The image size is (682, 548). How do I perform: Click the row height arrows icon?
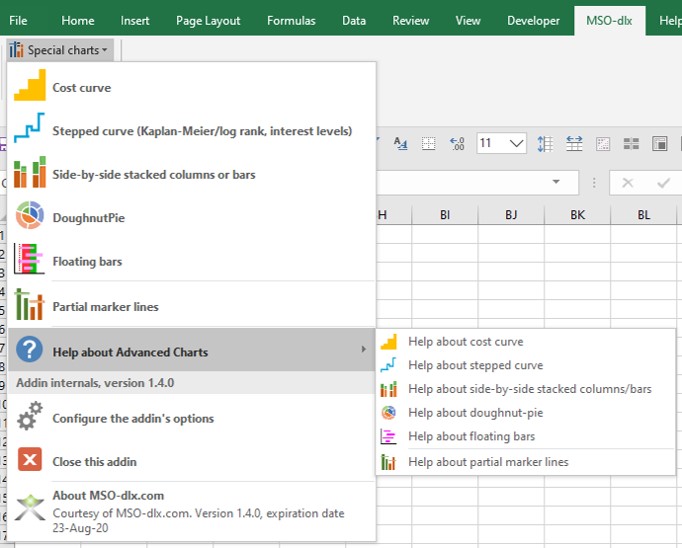click(x=545, y=144)
